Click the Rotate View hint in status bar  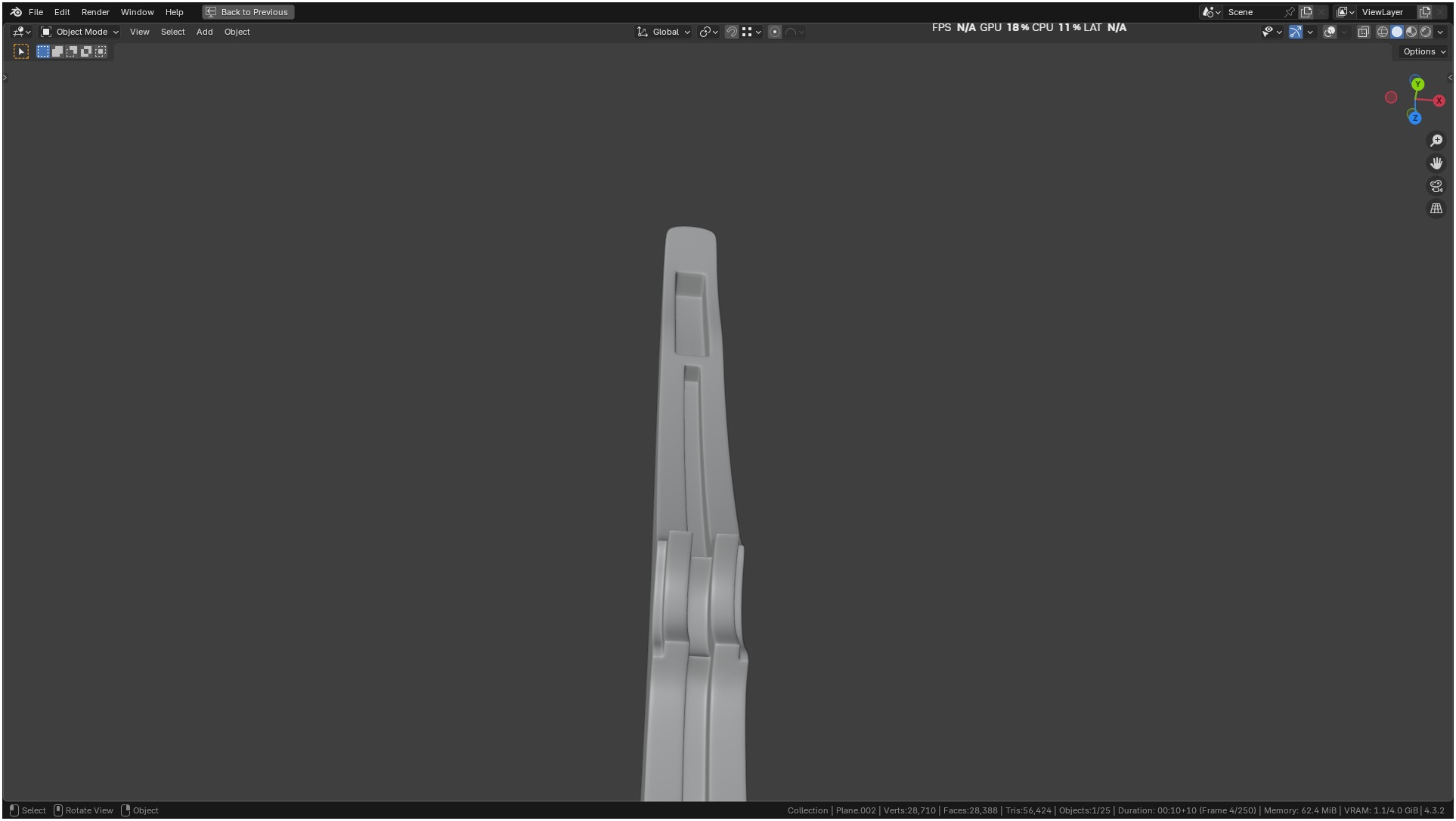[84, 810]
